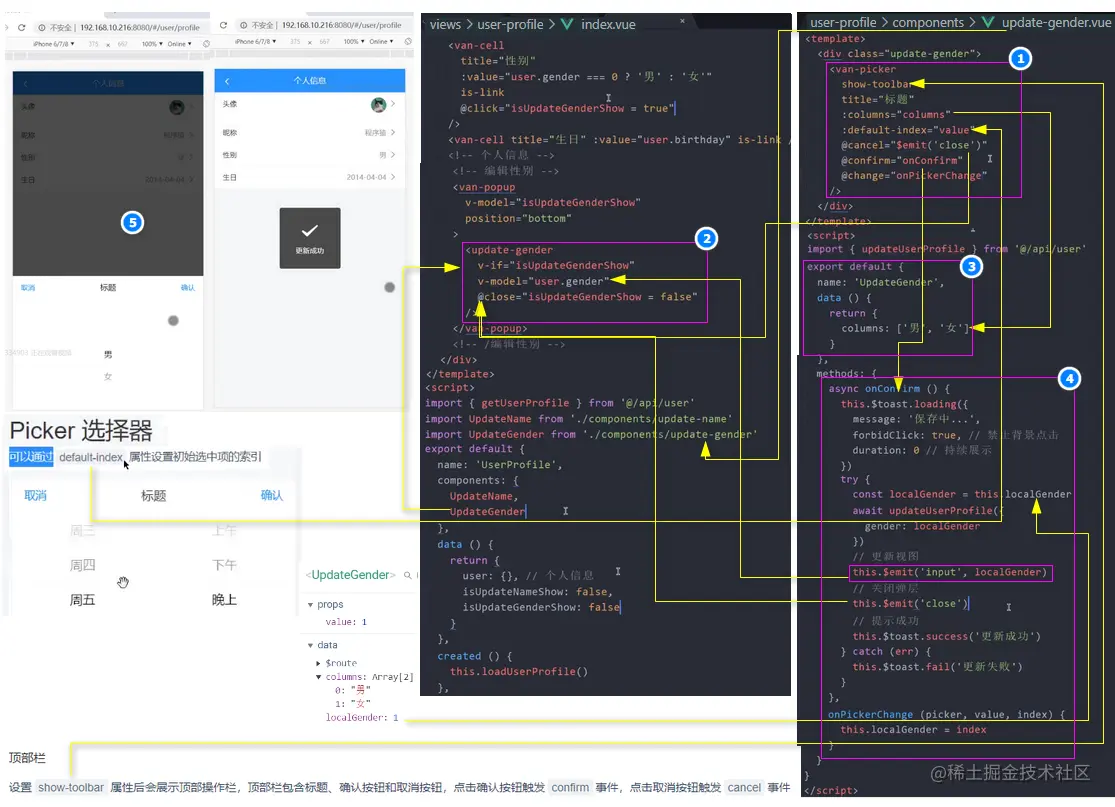Close the index.vue editor tab
The height and width of the screenshot is (807, 1115).
coord(682,21)
